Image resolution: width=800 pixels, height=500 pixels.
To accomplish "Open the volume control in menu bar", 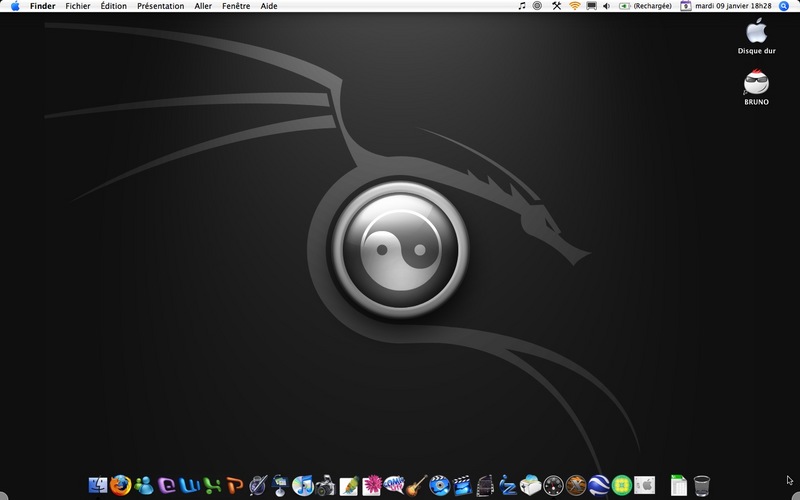I will [606, 6].
